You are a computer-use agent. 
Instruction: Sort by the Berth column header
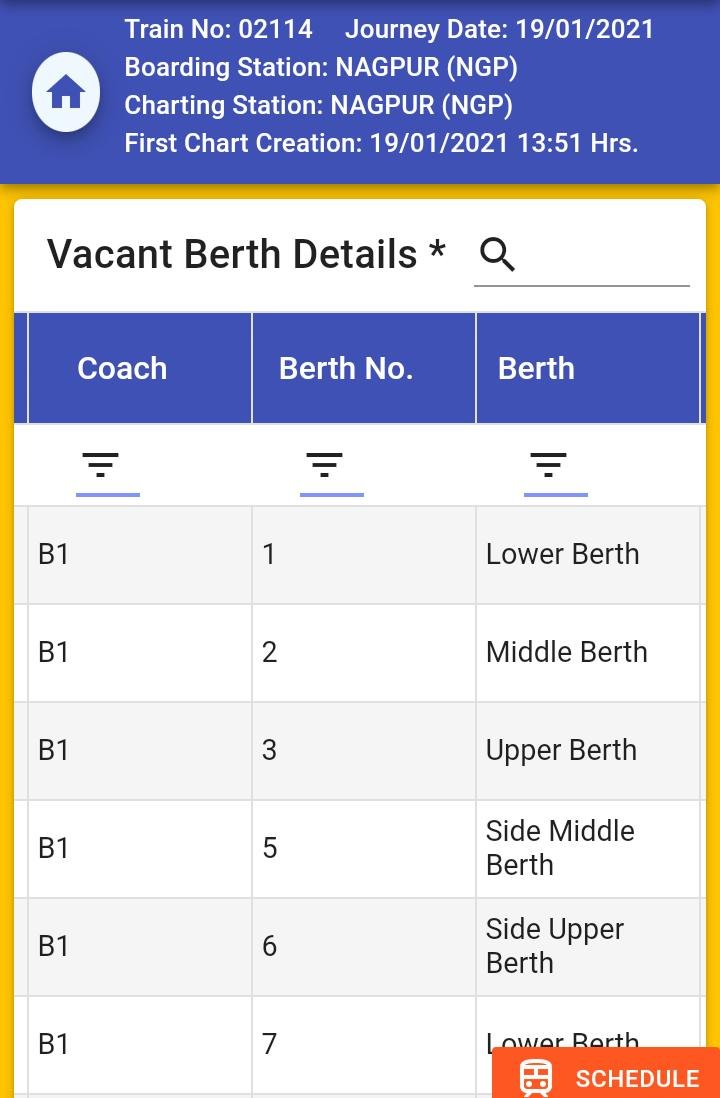pyautogui.click(x=536, y=368)
